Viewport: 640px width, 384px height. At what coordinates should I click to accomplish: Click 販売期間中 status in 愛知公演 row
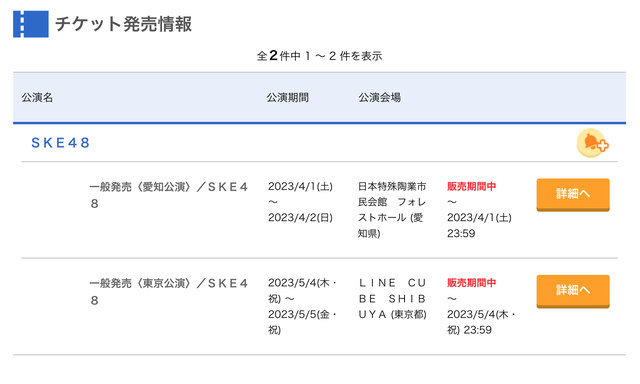tap(471, 186)
